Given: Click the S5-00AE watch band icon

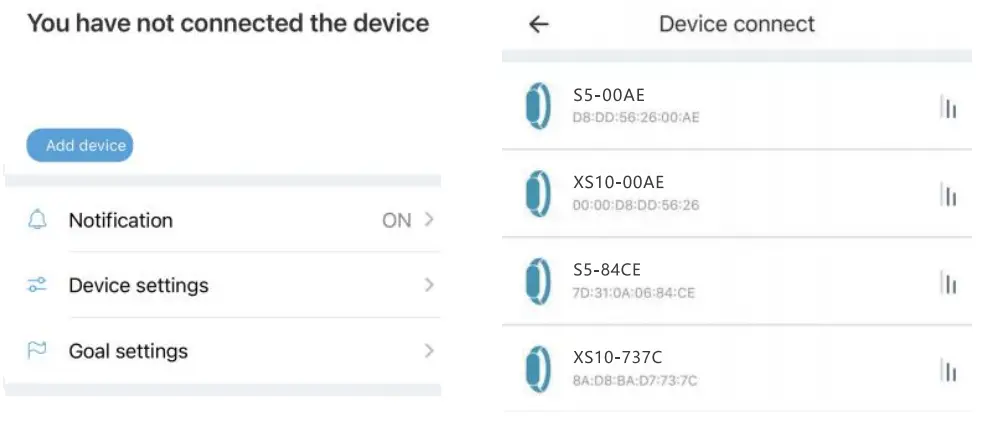Looking at the screenshot, I should point(537,104).
